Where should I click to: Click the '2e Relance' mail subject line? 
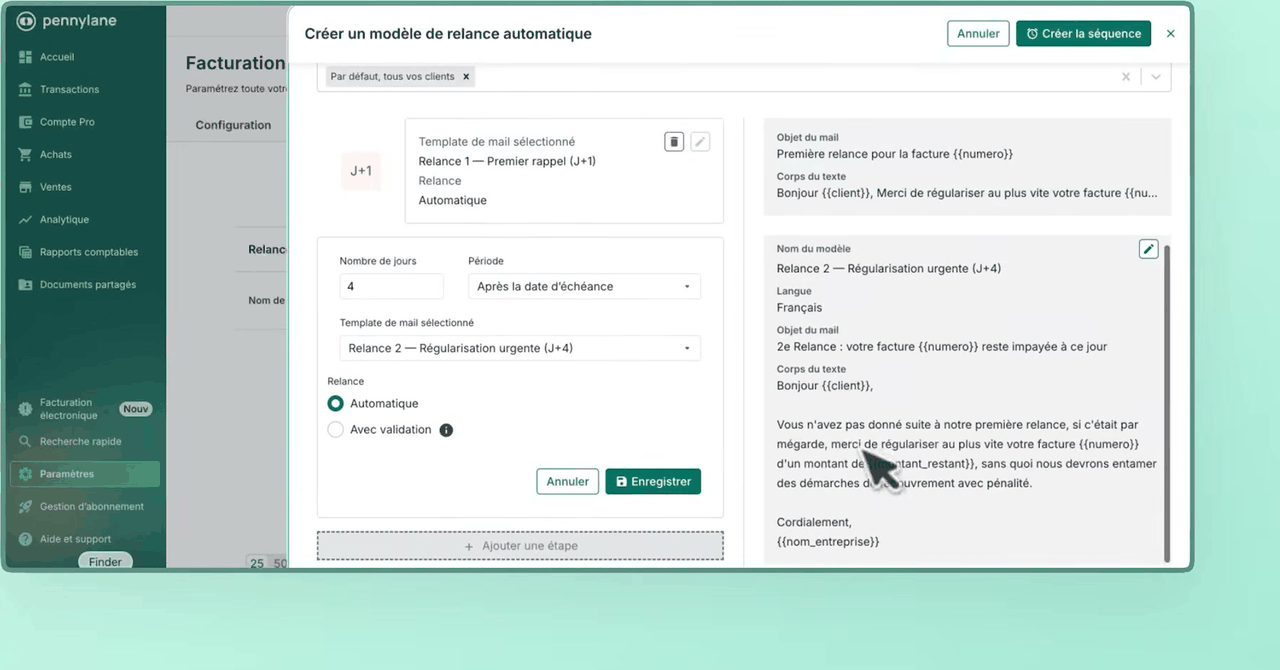(942, 346)
